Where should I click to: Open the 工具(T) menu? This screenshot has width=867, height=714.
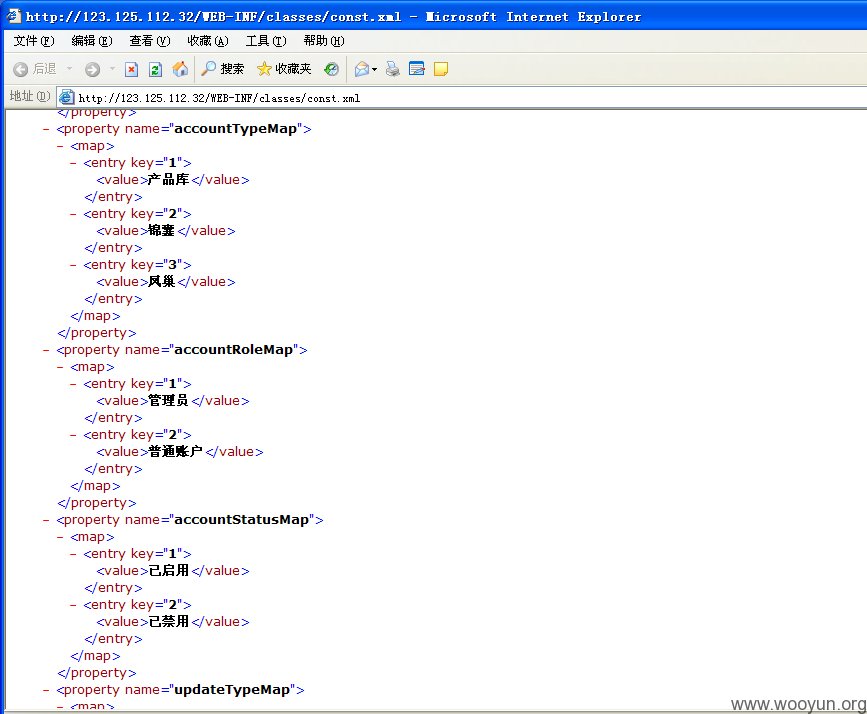point(266,41)
